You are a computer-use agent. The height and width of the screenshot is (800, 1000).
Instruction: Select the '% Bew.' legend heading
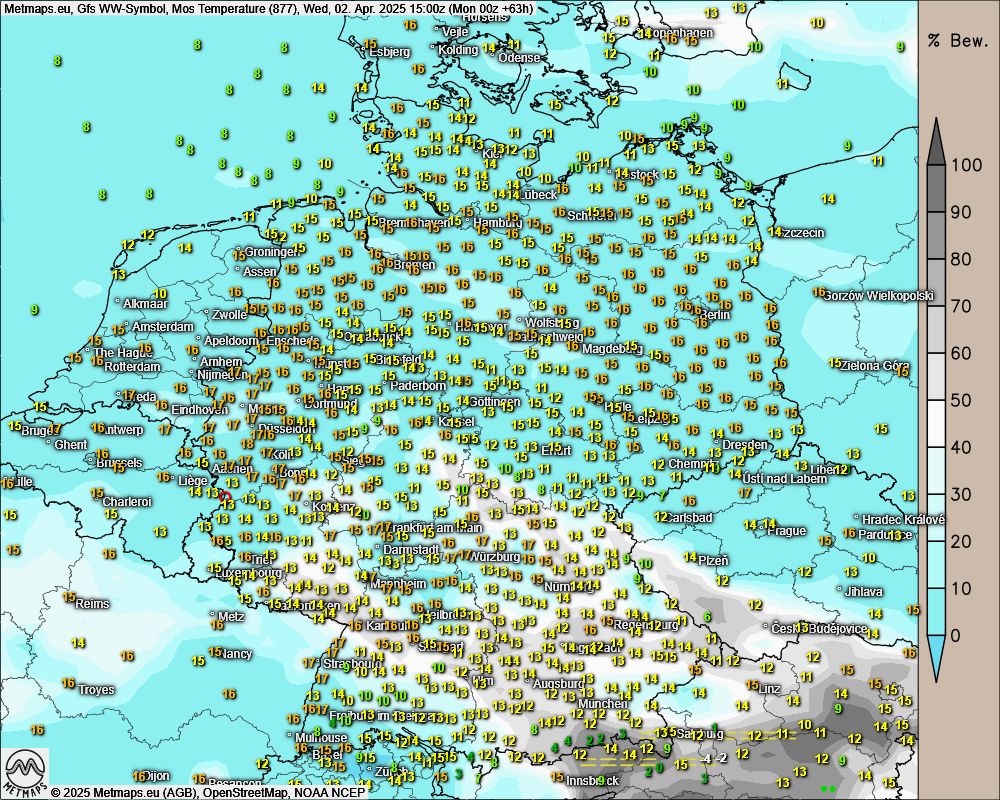(957, 41)
